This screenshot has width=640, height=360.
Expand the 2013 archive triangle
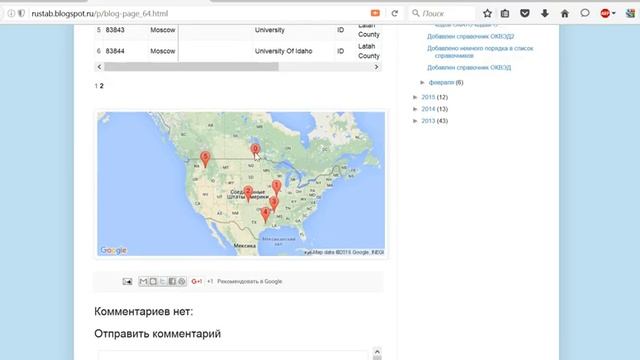tap(416, 121)
